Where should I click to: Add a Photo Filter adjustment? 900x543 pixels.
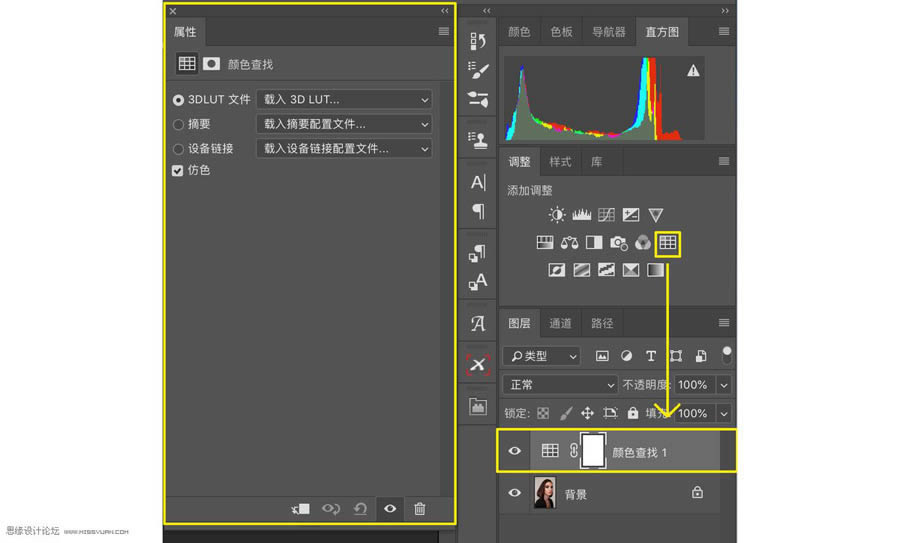pos(619,242)
